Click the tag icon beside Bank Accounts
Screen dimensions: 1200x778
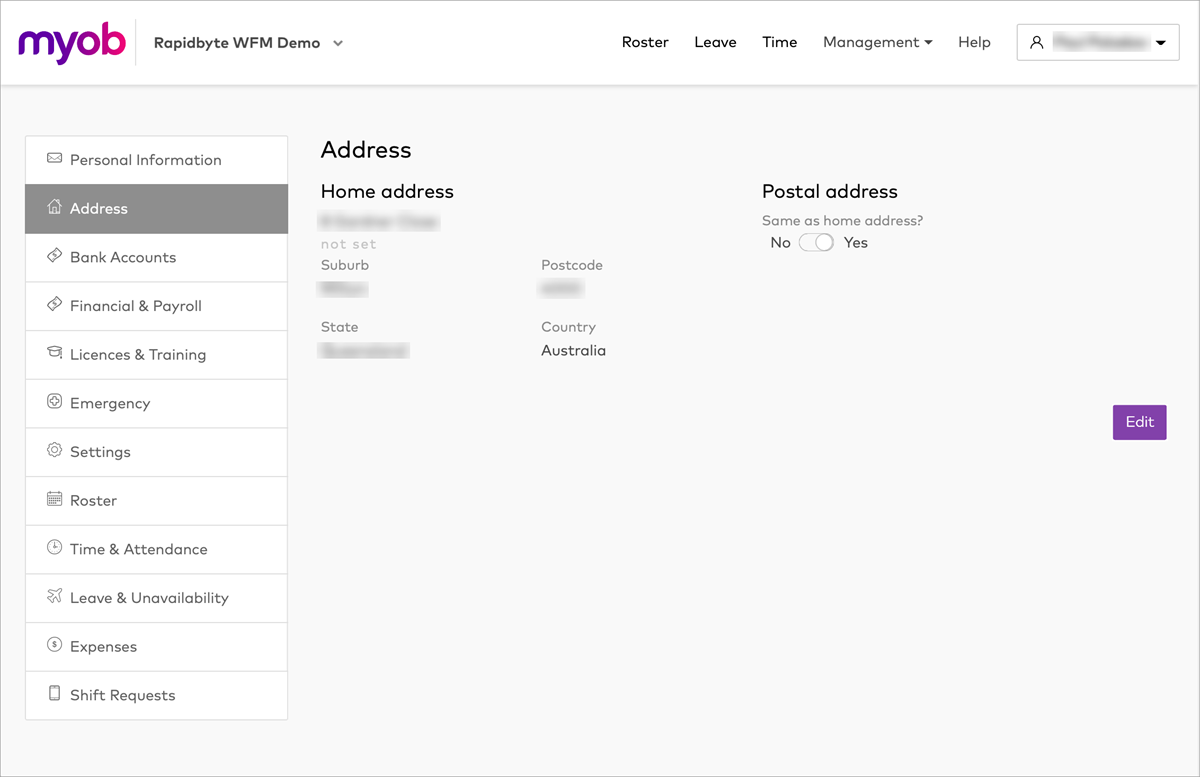click(x=54, y=256)
